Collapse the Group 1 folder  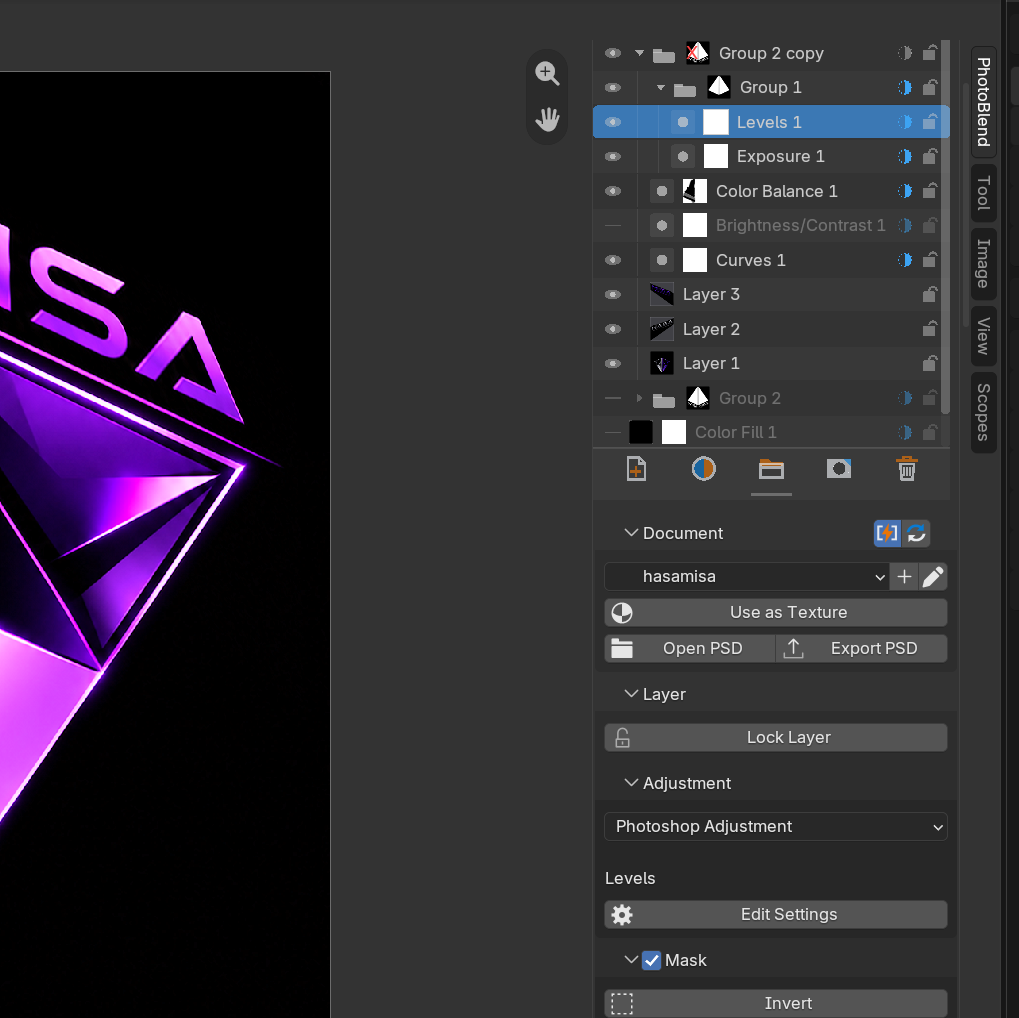[661, 87]
